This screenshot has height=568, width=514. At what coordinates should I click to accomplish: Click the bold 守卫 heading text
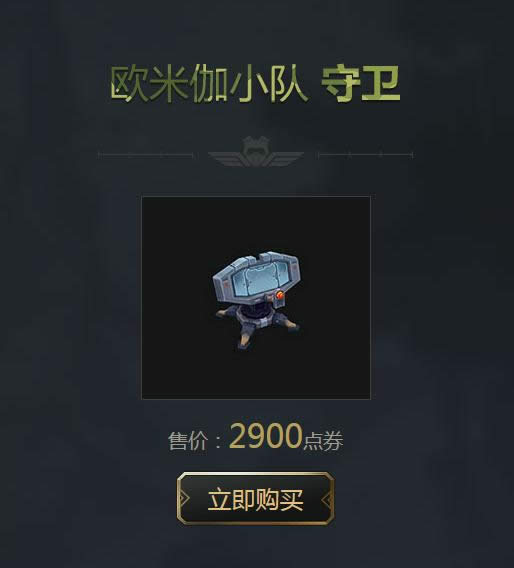[x=361, y=84]
